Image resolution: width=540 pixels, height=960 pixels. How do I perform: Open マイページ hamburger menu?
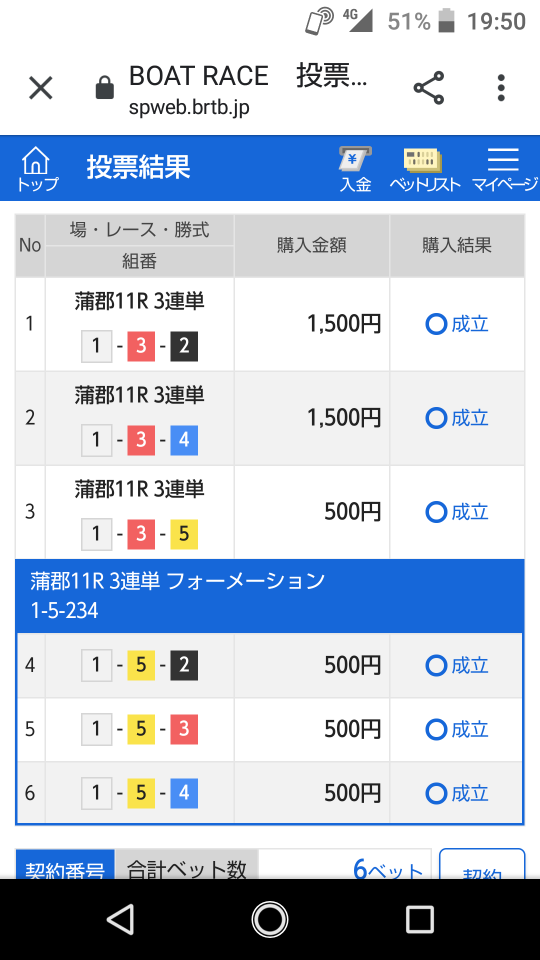click(x=504, y=169)
